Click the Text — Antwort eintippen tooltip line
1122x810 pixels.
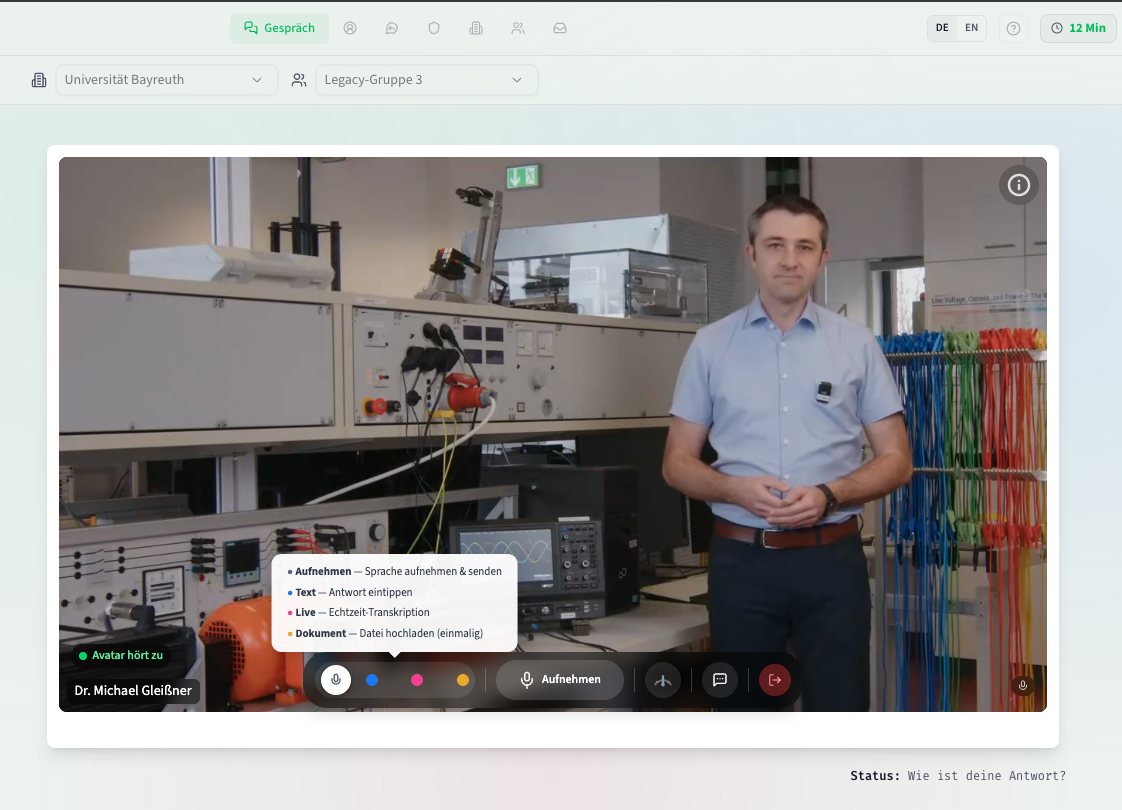[x=350, y=592]
